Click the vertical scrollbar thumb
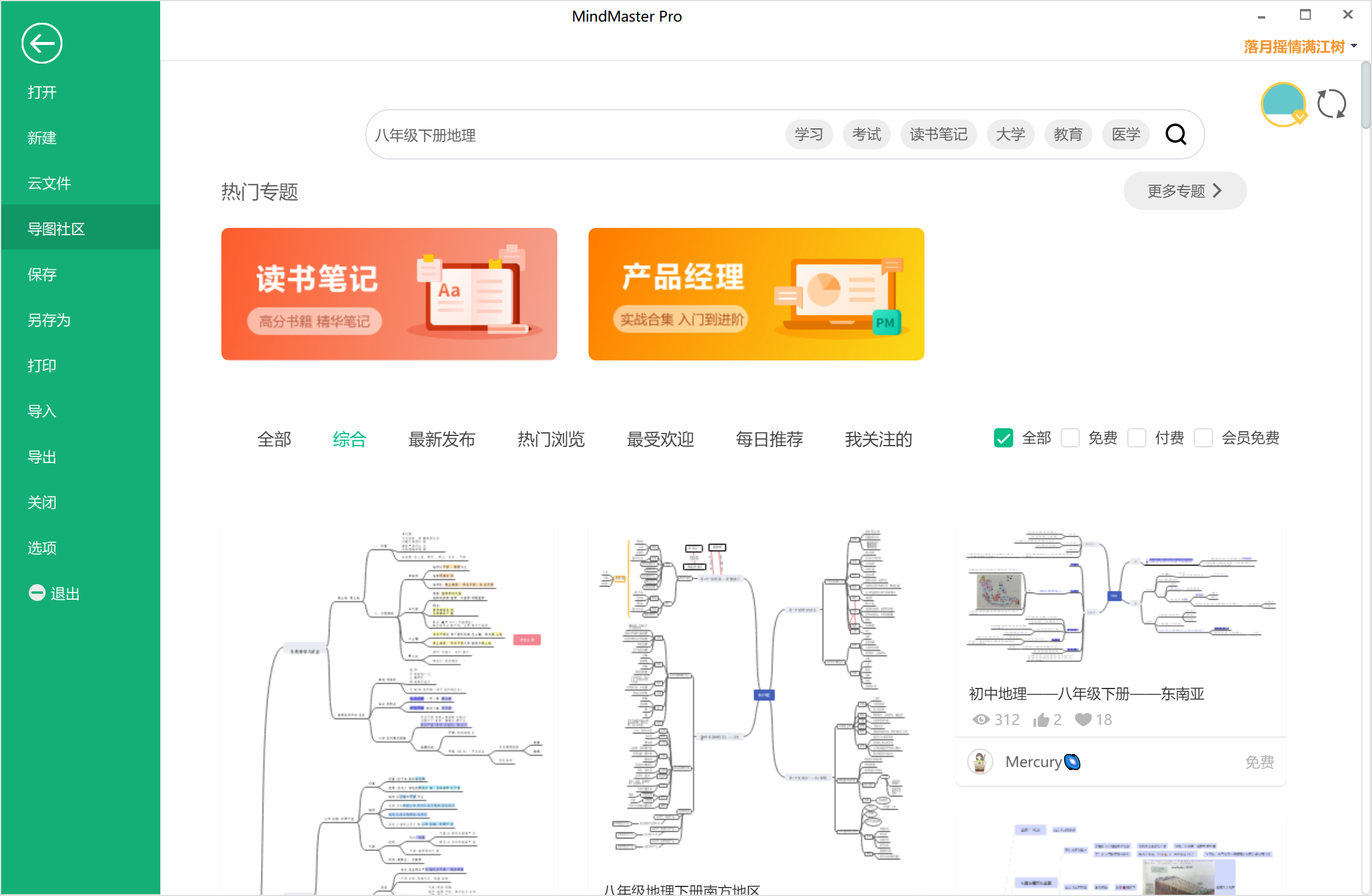1372x896 pixels. [x=1366, y=96]
